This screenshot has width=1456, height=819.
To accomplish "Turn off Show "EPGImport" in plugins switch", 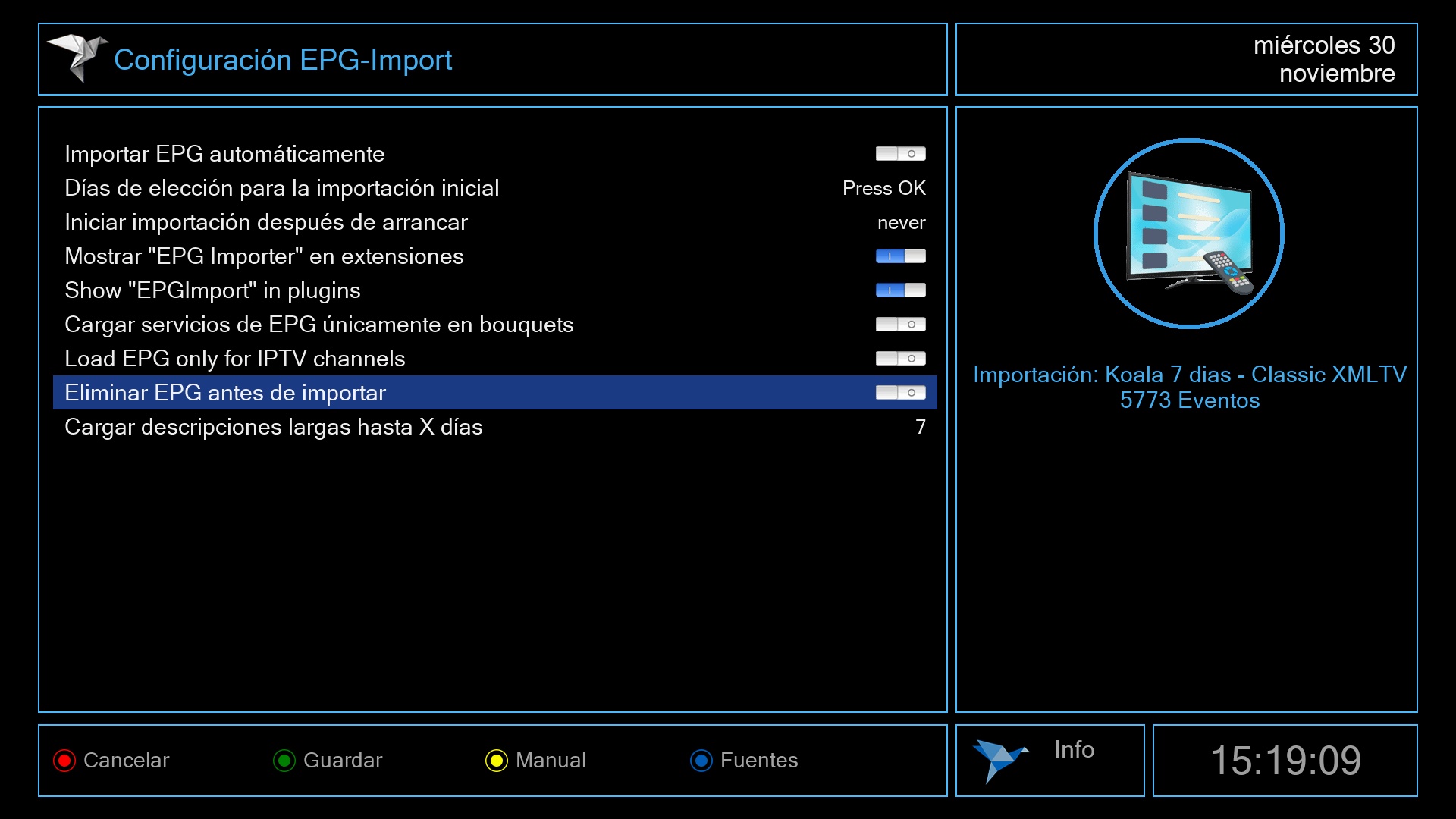I will [900, 290].
